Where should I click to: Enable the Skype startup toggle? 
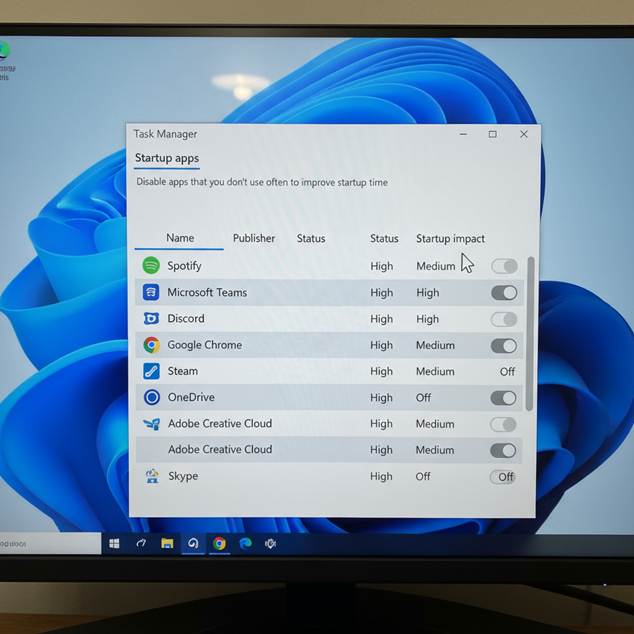click(503, 477)
